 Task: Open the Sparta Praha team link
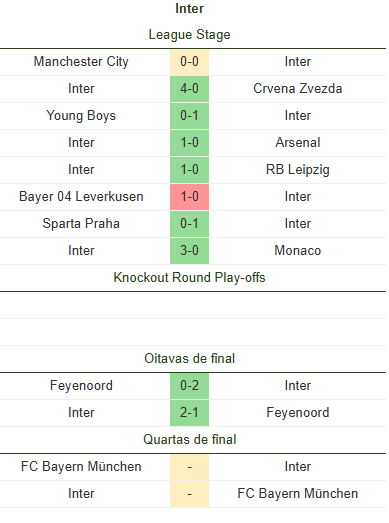coord(81,224)
